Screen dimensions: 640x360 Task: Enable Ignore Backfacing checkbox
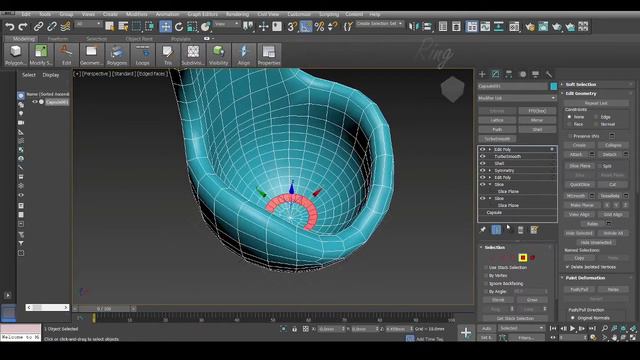(x=485, y=283)
